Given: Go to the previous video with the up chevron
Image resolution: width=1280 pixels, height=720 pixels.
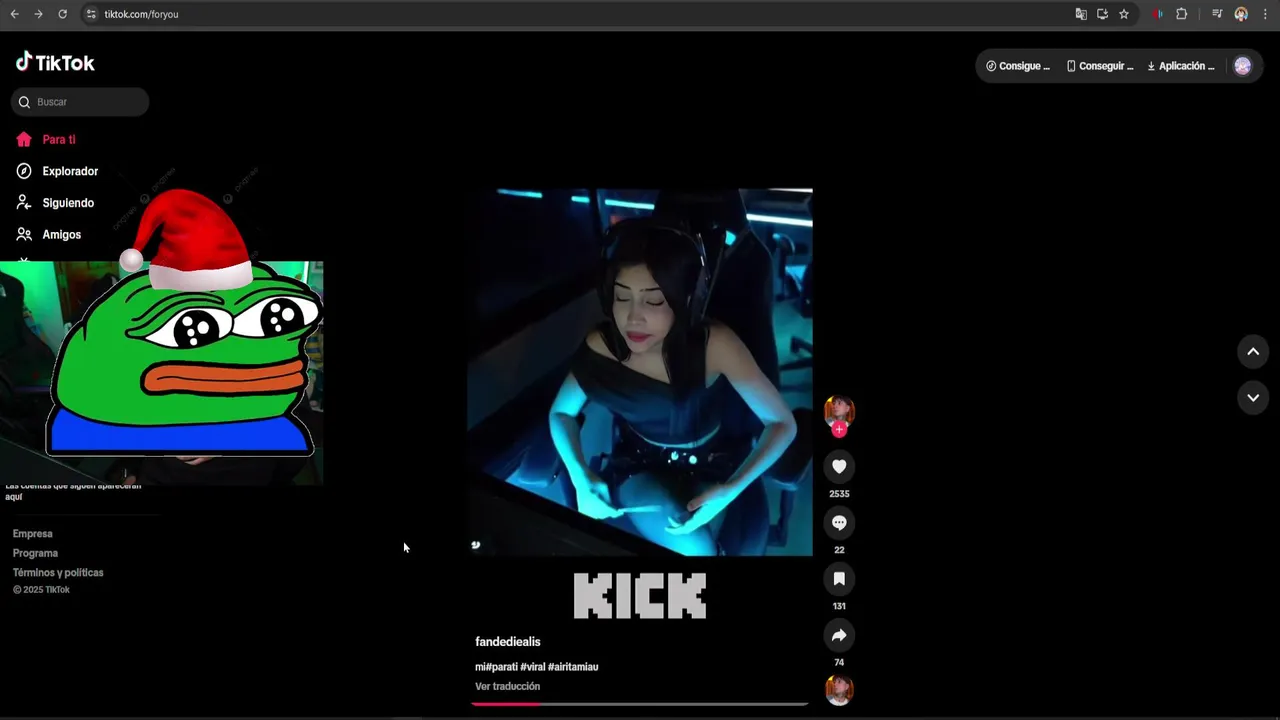Looking at the screenshot, I should (x=1253, y=351).
